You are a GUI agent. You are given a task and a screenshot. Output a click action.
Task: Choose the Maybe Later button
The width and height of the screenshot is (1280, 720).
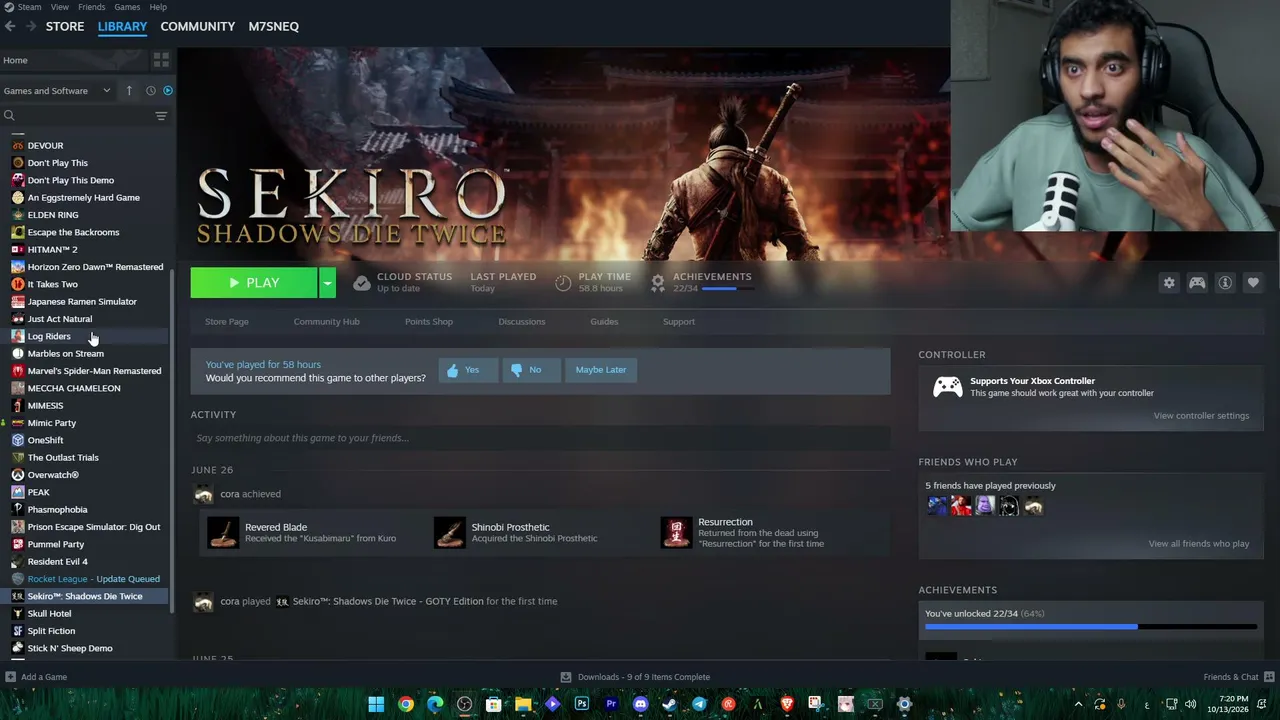(601, 370)
